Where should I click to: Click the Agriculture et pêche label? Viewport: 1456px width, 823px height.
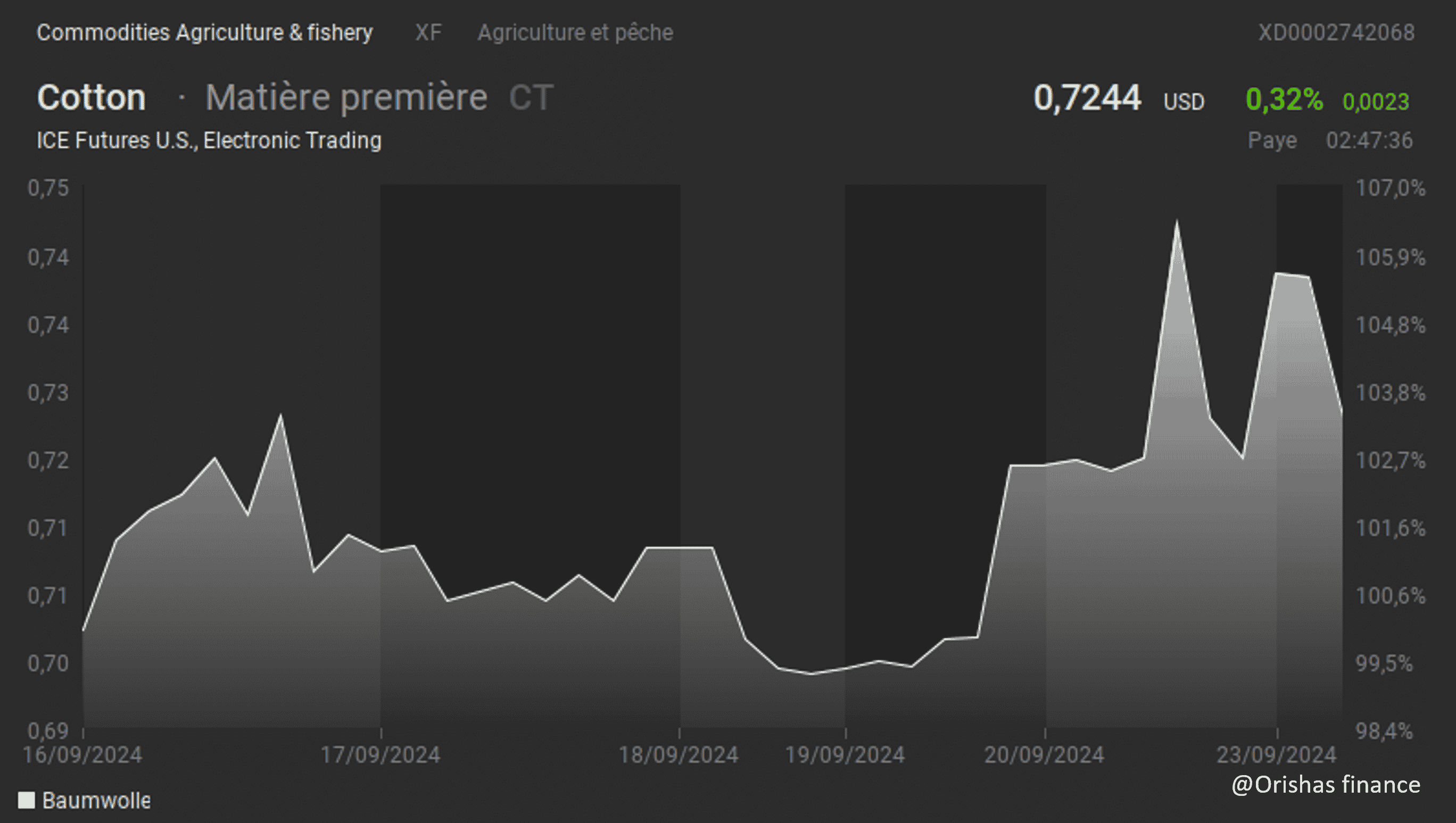click(576, 32)
